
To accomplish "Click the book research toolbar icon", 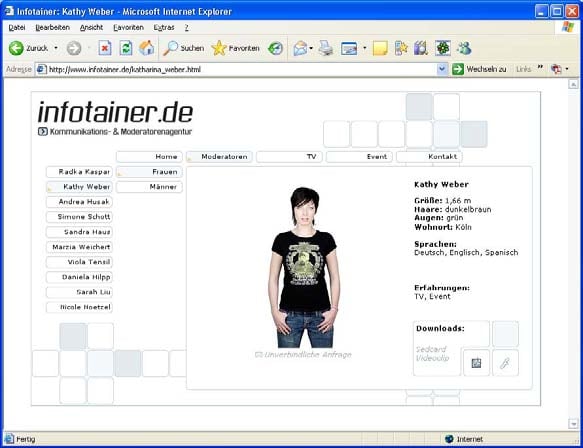I will click(421, 48).
